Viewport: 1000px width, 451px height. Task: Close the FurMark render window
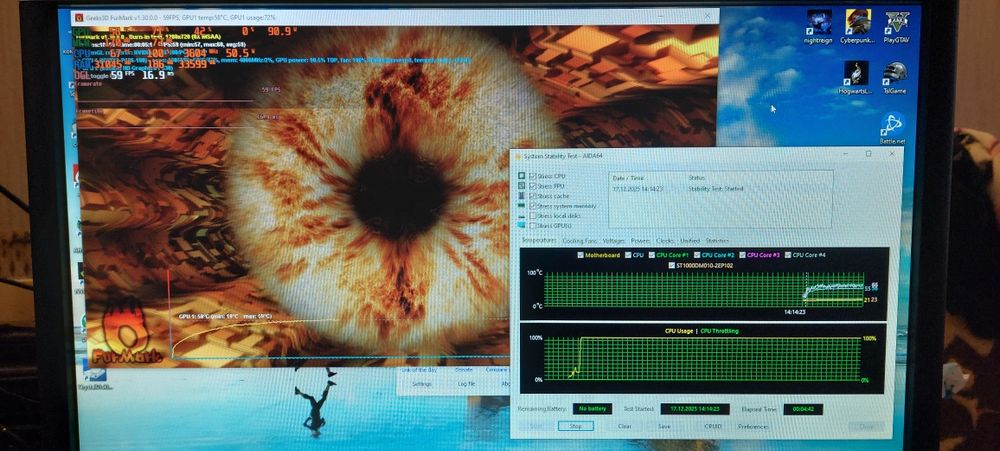coord(707,15)
